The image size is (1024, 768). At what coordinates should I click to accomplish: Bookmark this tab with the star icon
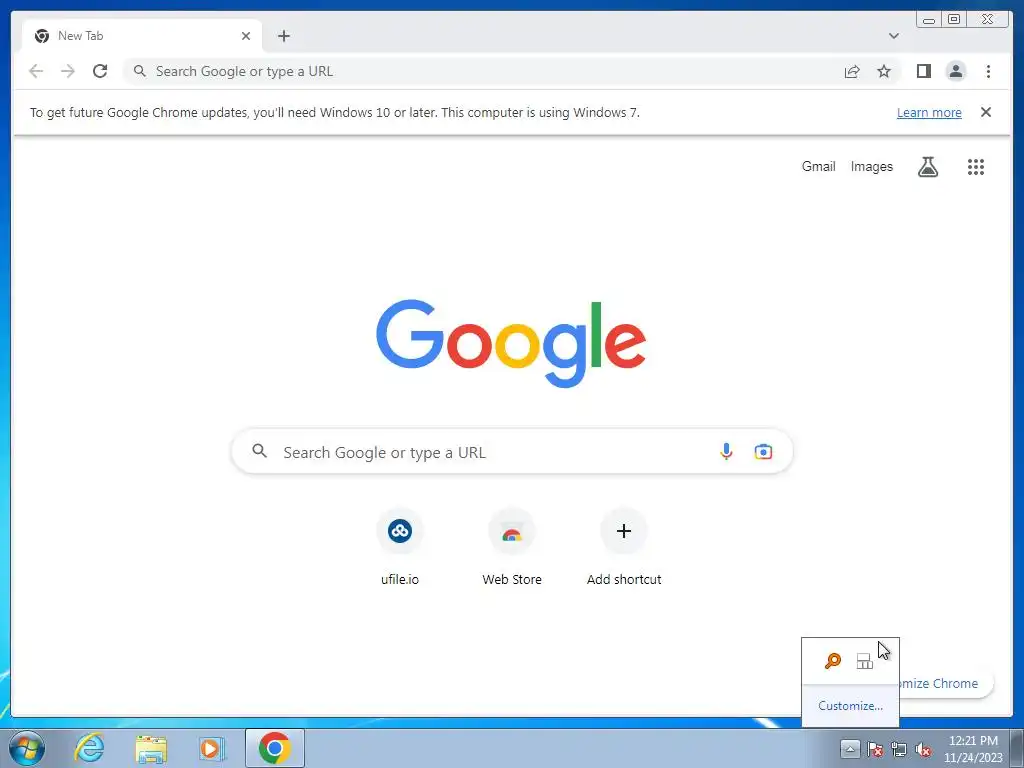click(x=884, y=71)
